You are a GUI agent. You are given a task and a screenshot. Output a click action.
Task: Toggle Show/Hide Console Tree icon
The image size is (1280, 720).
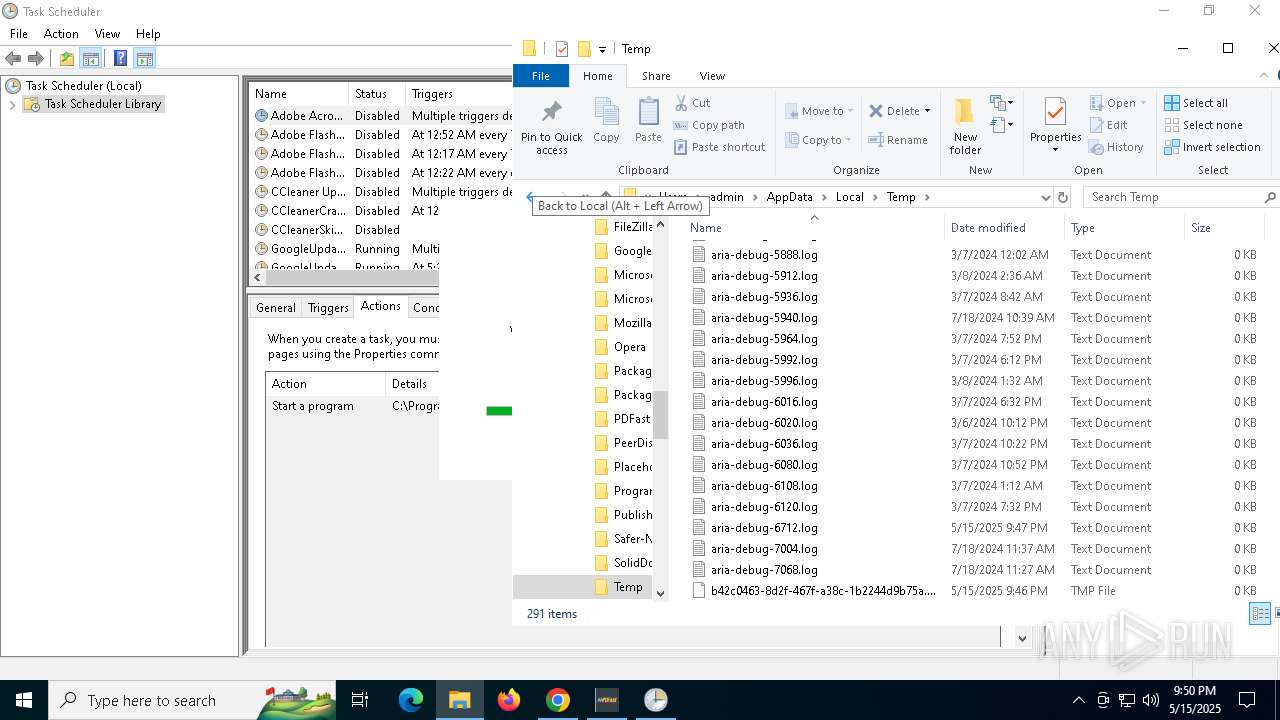[91, 59]
